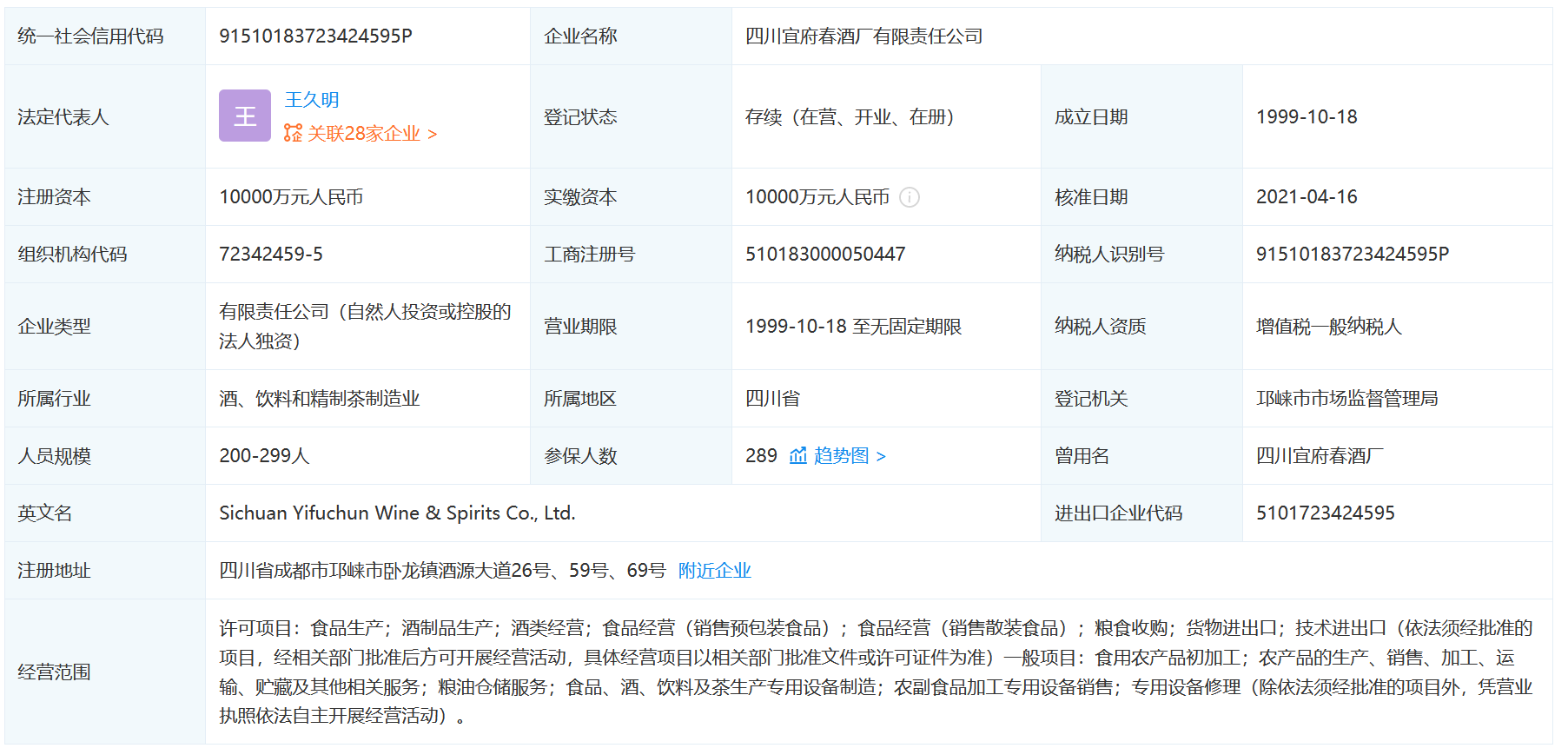Click the 人员规模 label cell
Viewport: 1568px width, 748px height.
point(105,456)
